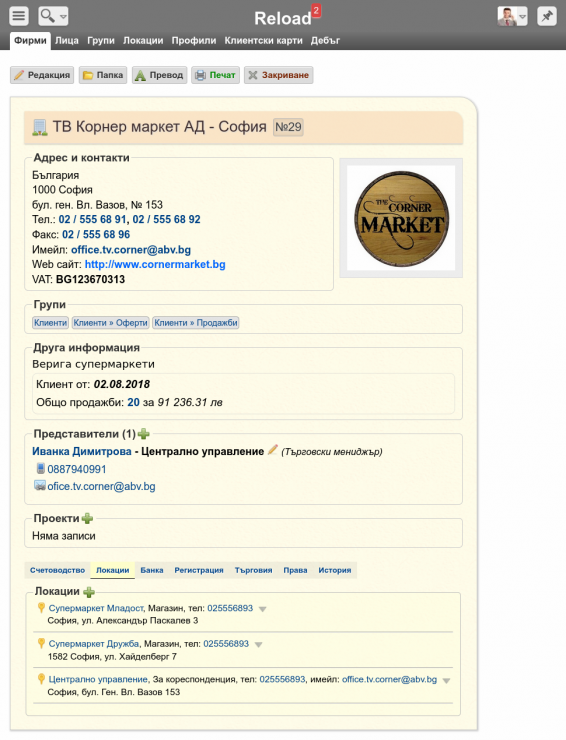Edit Иванка Димитрова with pencil icon
The height and width of the screenshot is (740, 566).
tap(273, 450)
